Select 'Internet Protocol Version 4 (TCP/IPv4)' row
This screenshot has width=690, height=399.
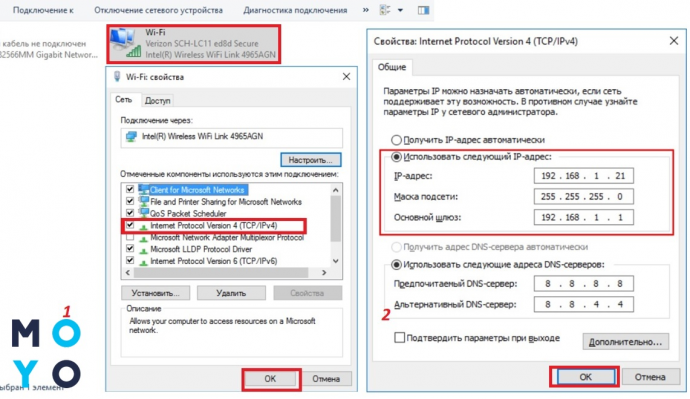(213, 226)
